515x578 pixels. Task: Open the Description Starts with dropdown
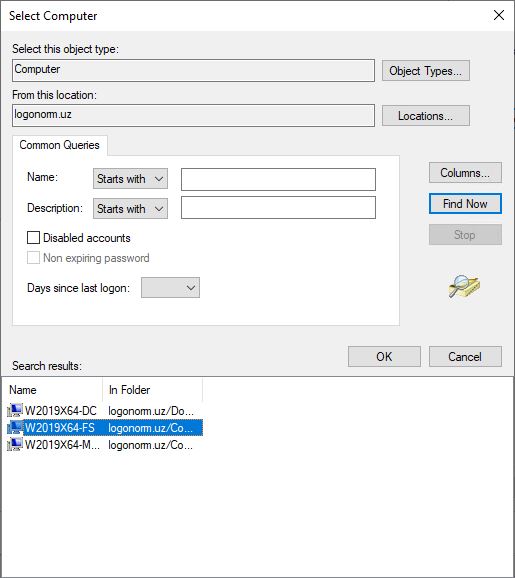click(x=131, y=209)
